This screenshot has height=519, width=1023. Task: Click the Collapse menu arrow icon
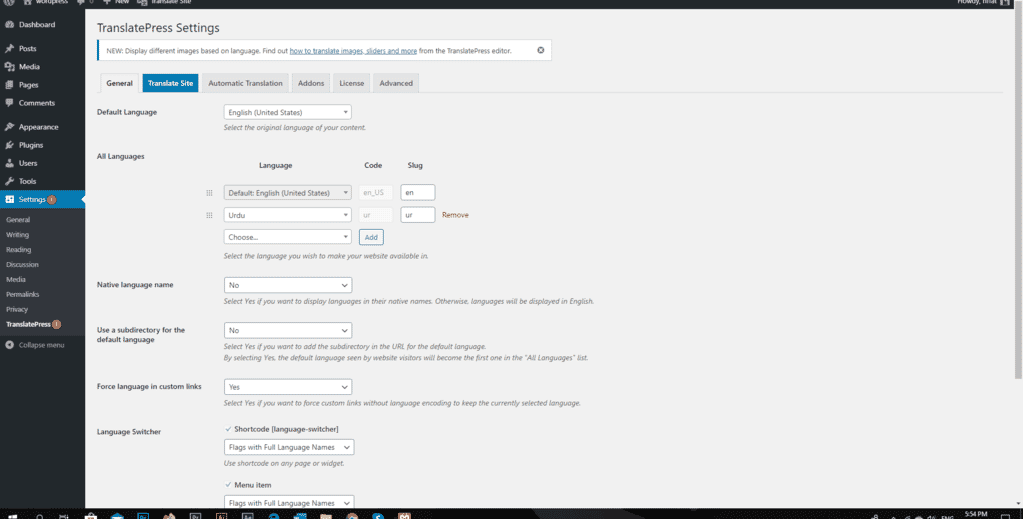[9, 345]
